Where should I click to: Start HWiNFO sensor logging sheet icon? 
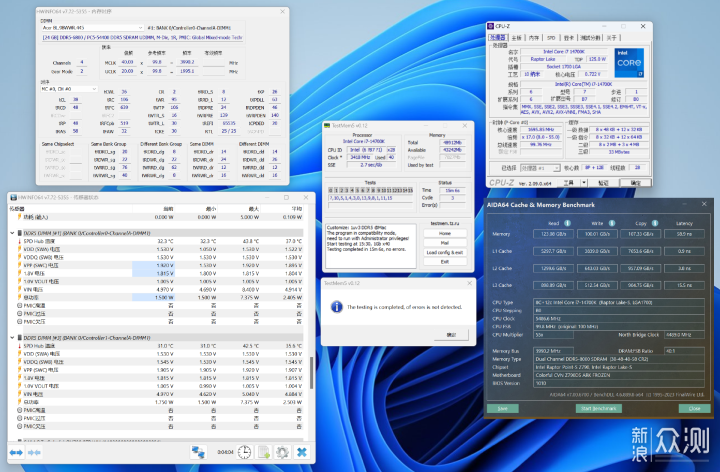click(264, 452)
